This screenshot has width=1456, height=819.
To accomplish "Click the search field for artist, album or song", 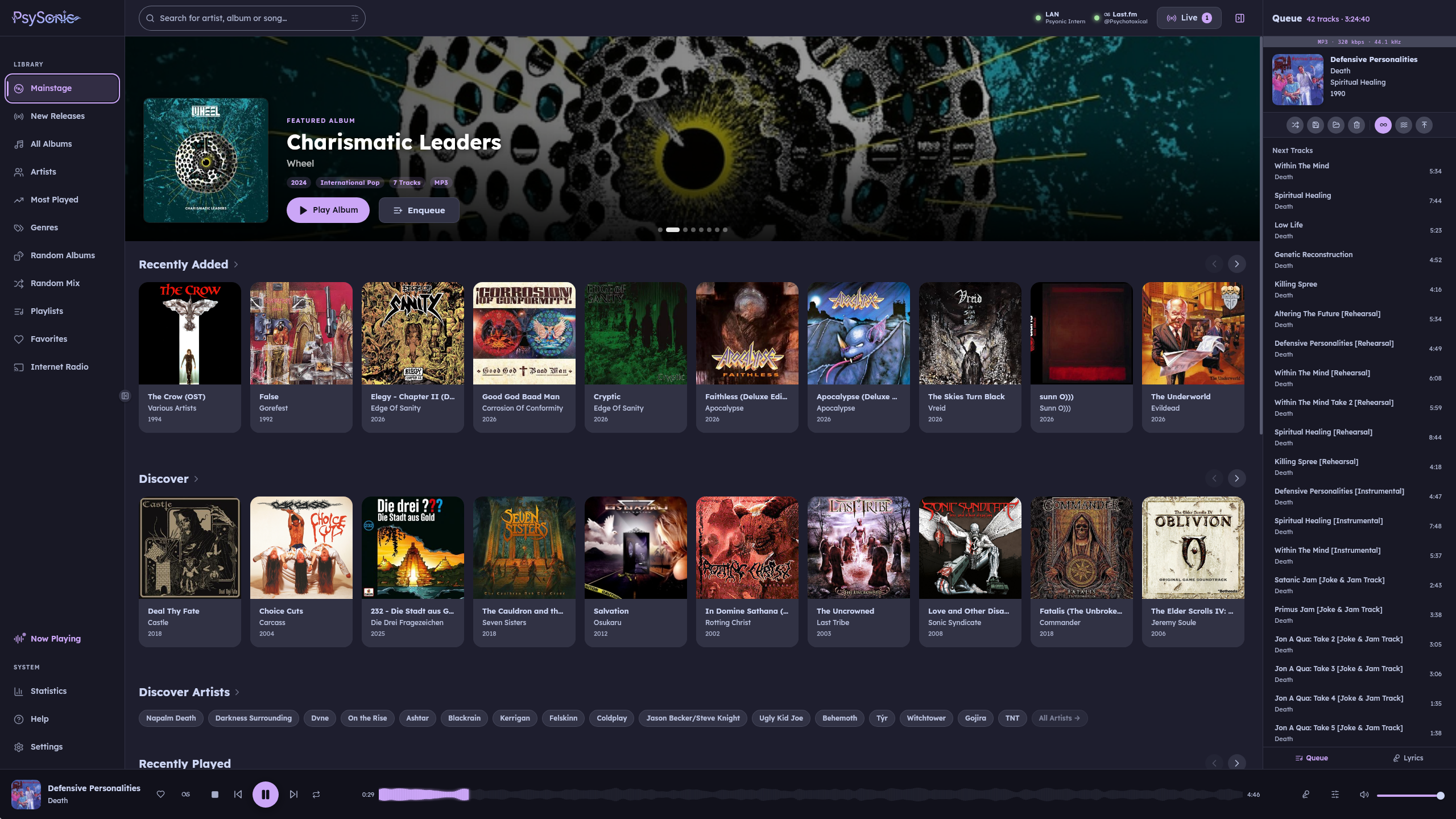I will [252, 18].
